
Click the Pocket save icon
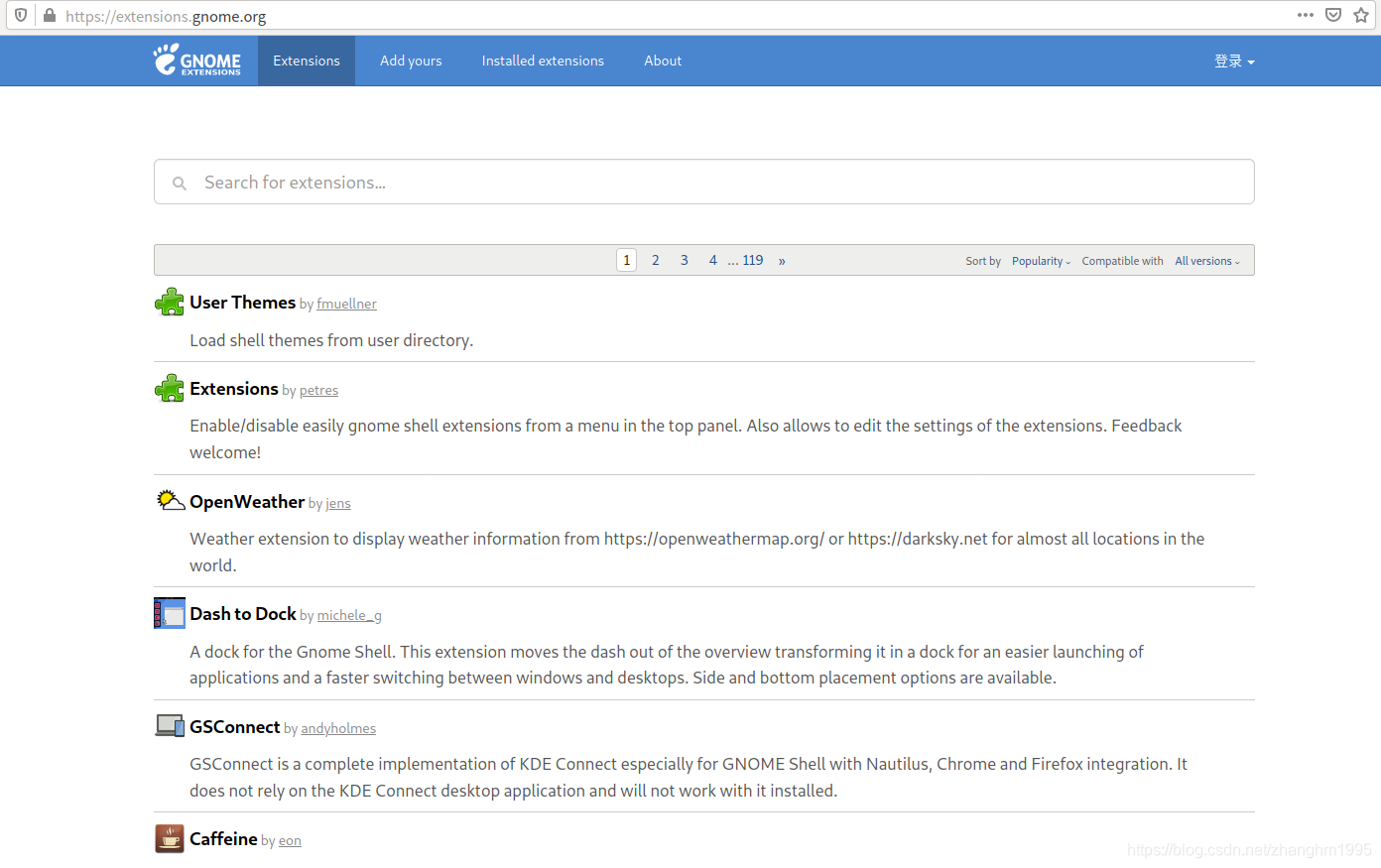tap(1333, 15)
